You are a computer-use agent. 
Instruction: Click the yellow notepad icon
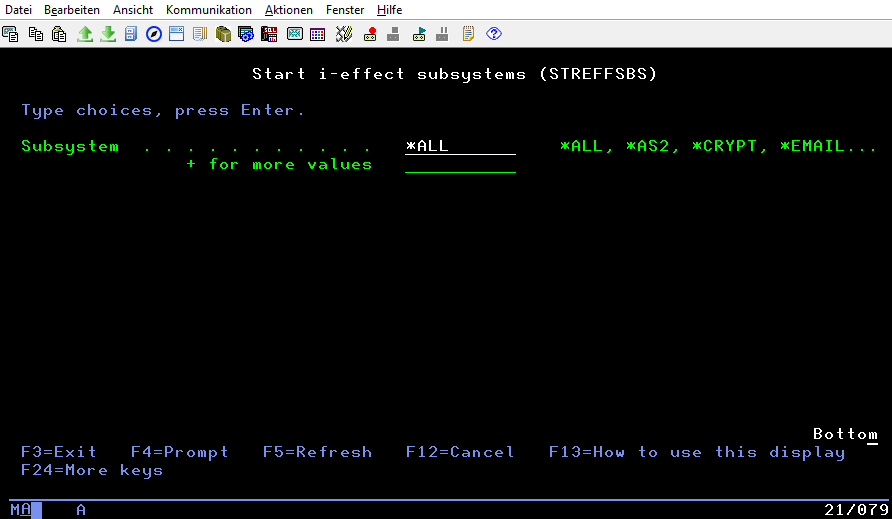[x=468, y=34]
